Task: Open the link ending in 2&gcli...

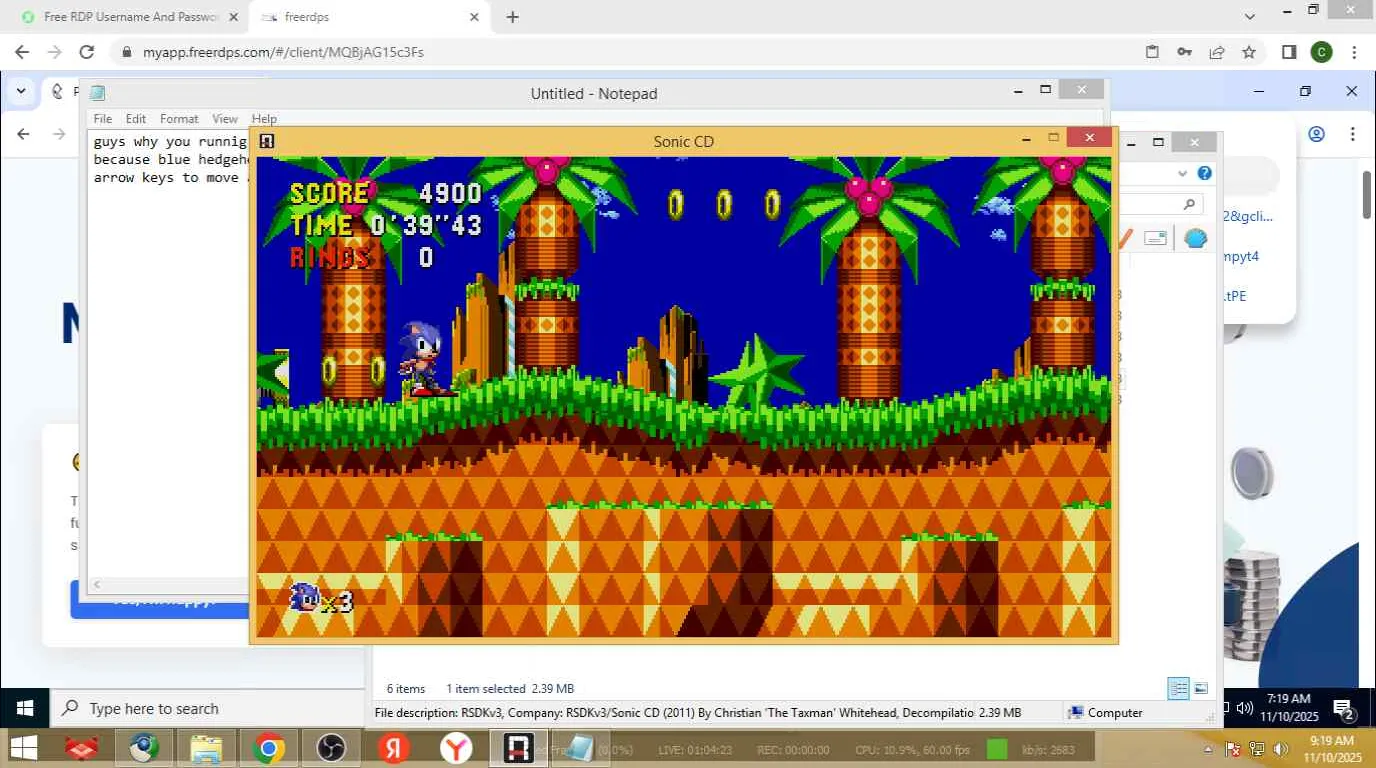Action: (1247, 216)
